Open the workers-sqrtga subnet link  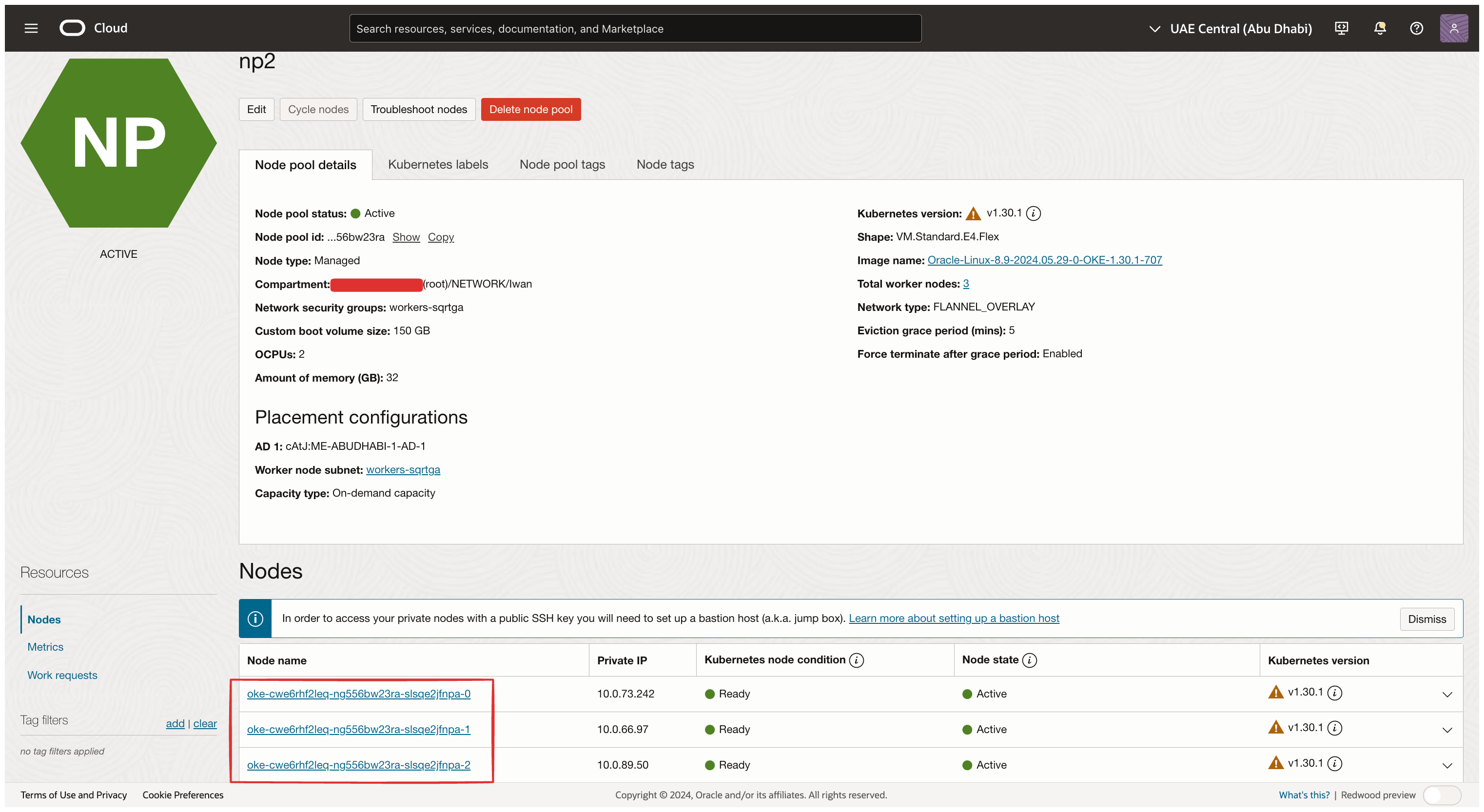click(403, 470)
